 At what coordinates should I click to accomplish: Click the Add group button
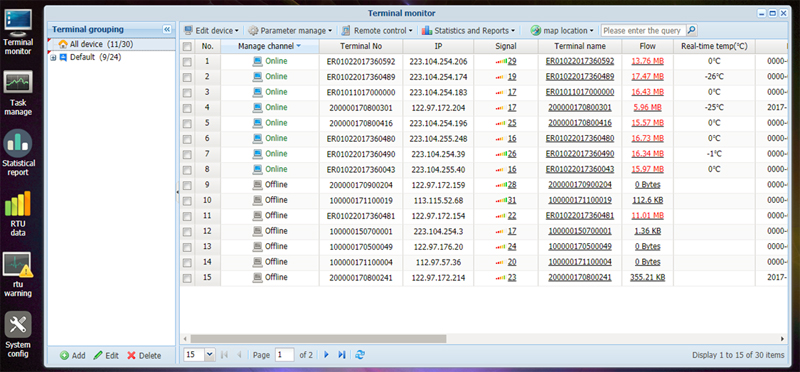click(x=72, y=356)
